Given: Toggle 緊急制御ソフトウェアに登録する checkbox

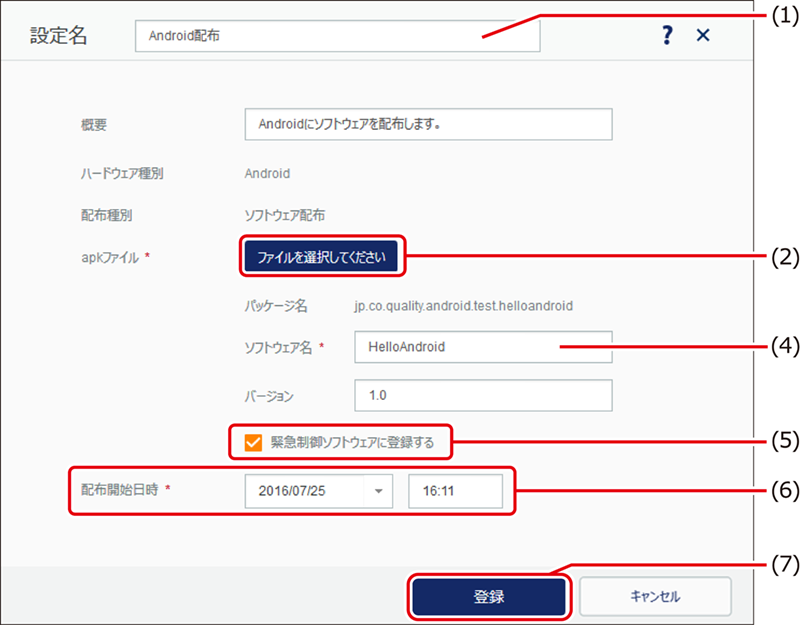Looking at the screenshot, I should pyautogui.click(x=253, y=442).
